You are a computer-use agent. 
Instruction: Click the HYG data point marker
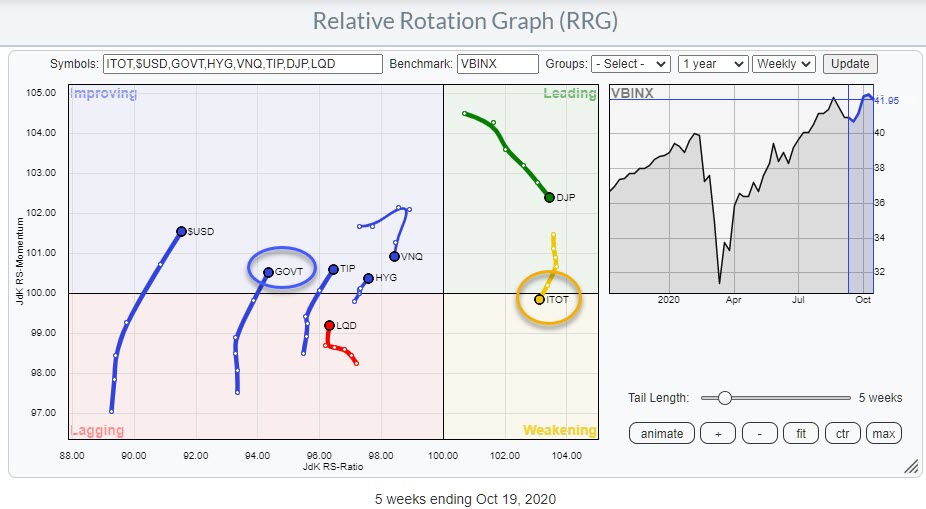pos(368,278)
